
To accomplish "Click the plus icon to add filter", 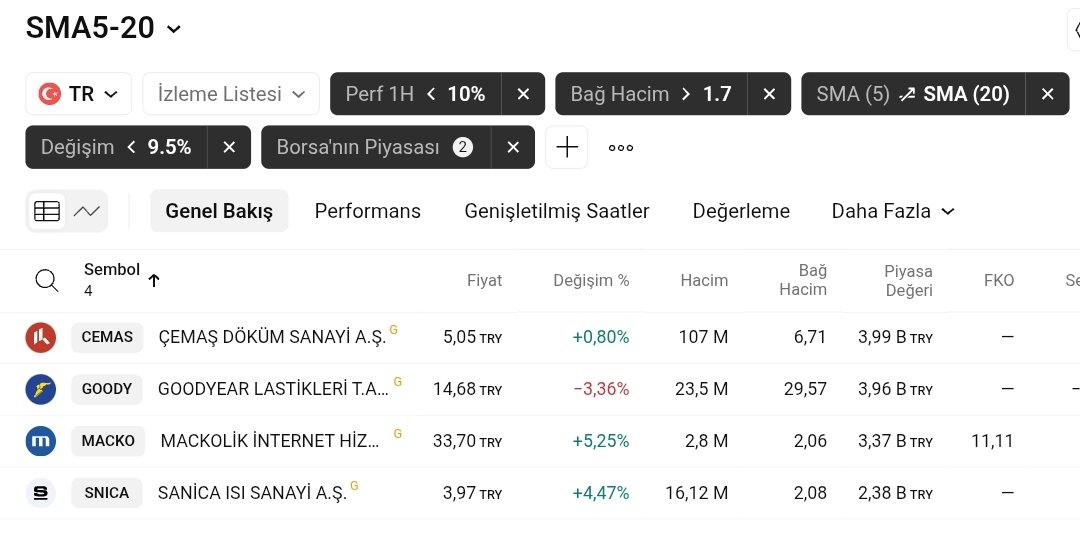I will 567,147.
